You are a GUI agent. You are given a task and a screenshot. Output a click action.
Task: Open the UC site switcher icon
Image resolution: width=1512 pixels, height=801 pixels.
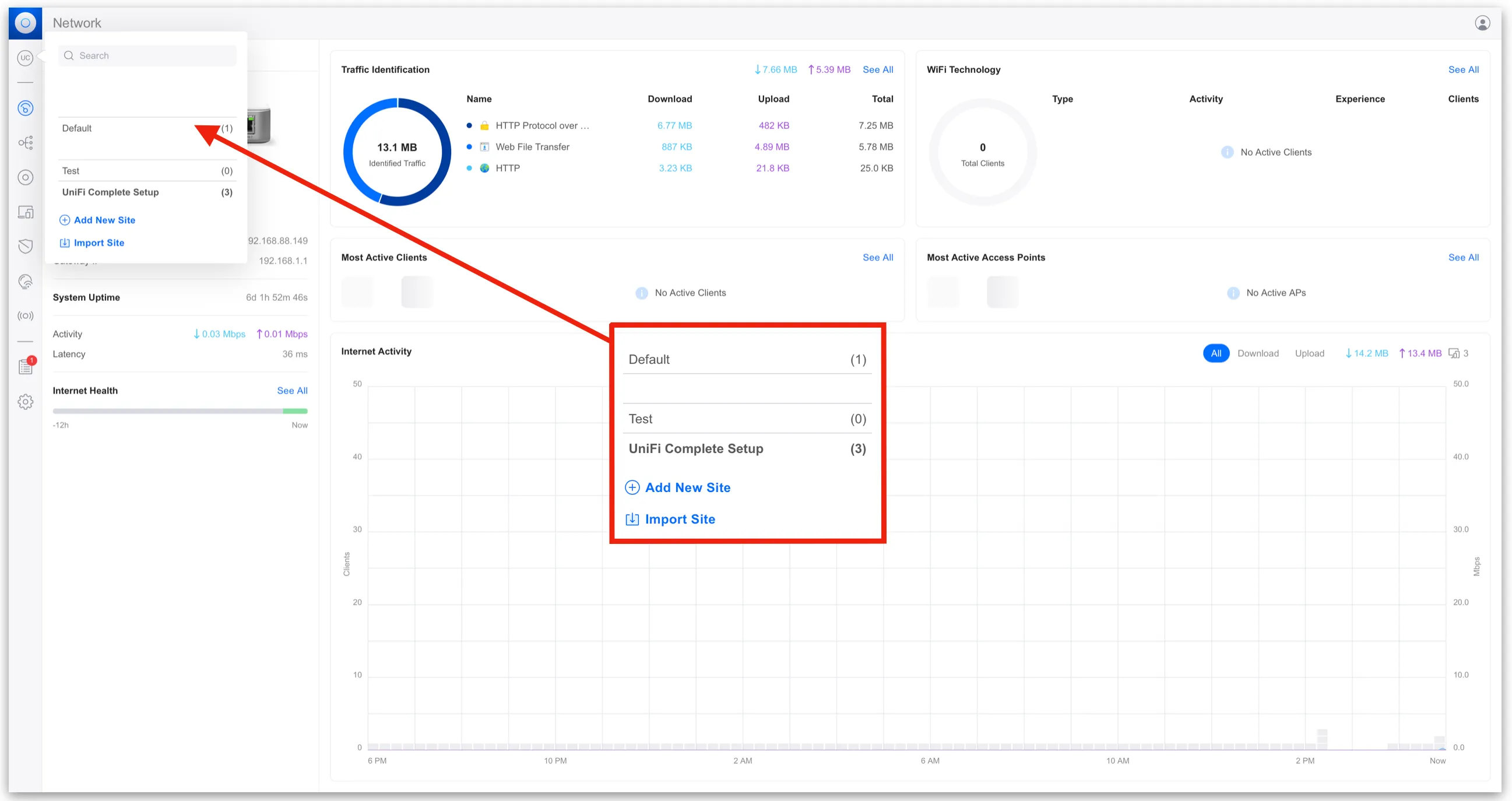24,58
